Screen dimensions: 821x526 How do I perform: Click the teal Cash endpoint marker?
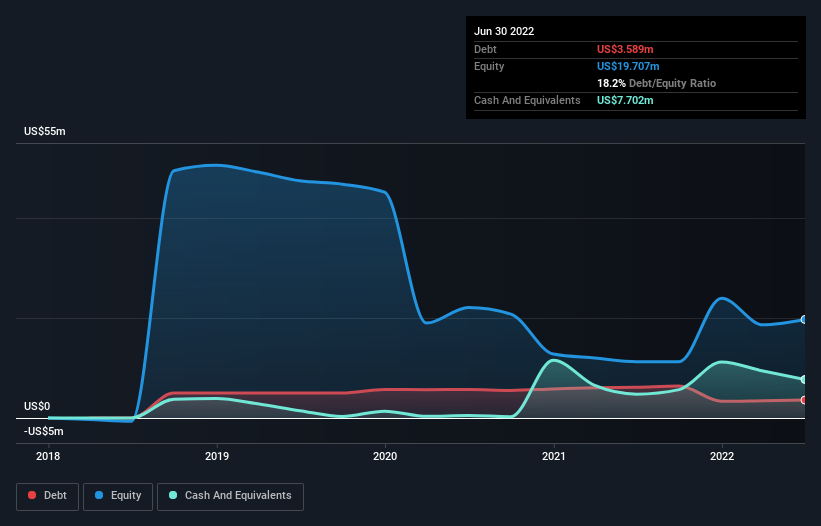pyautogui.click(x=804, y=379)
